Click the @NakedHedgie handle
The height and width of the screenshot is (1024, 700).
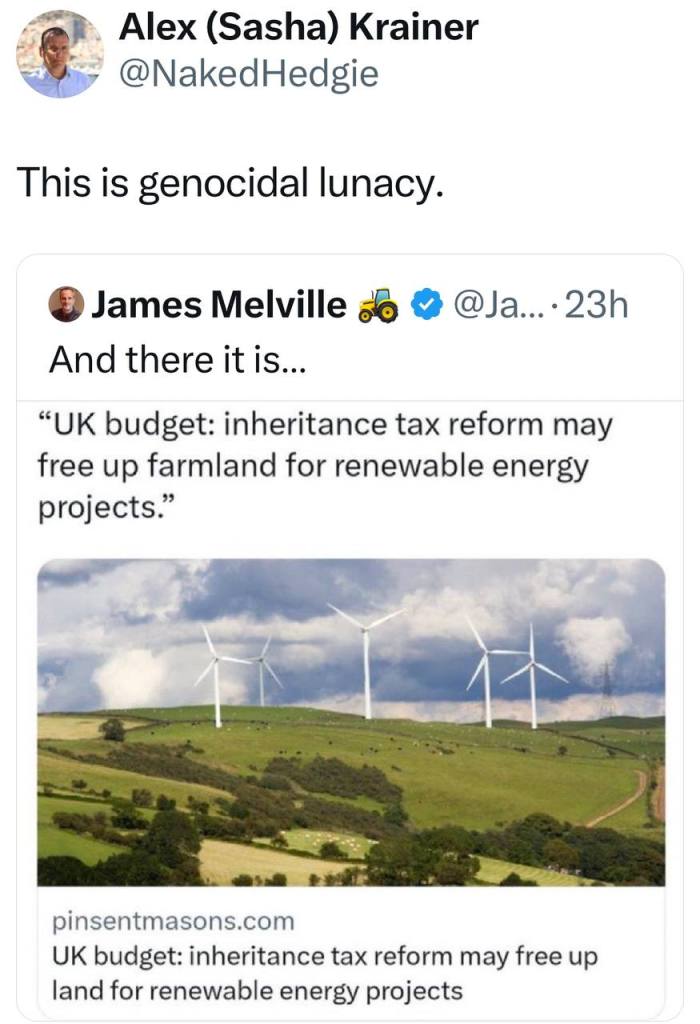click(x=248, y=74)
